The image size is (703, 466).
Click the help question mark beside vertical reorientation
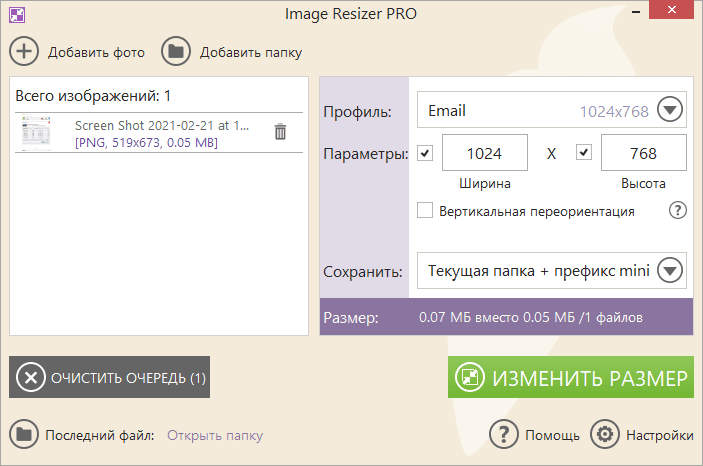pos(677,211)
